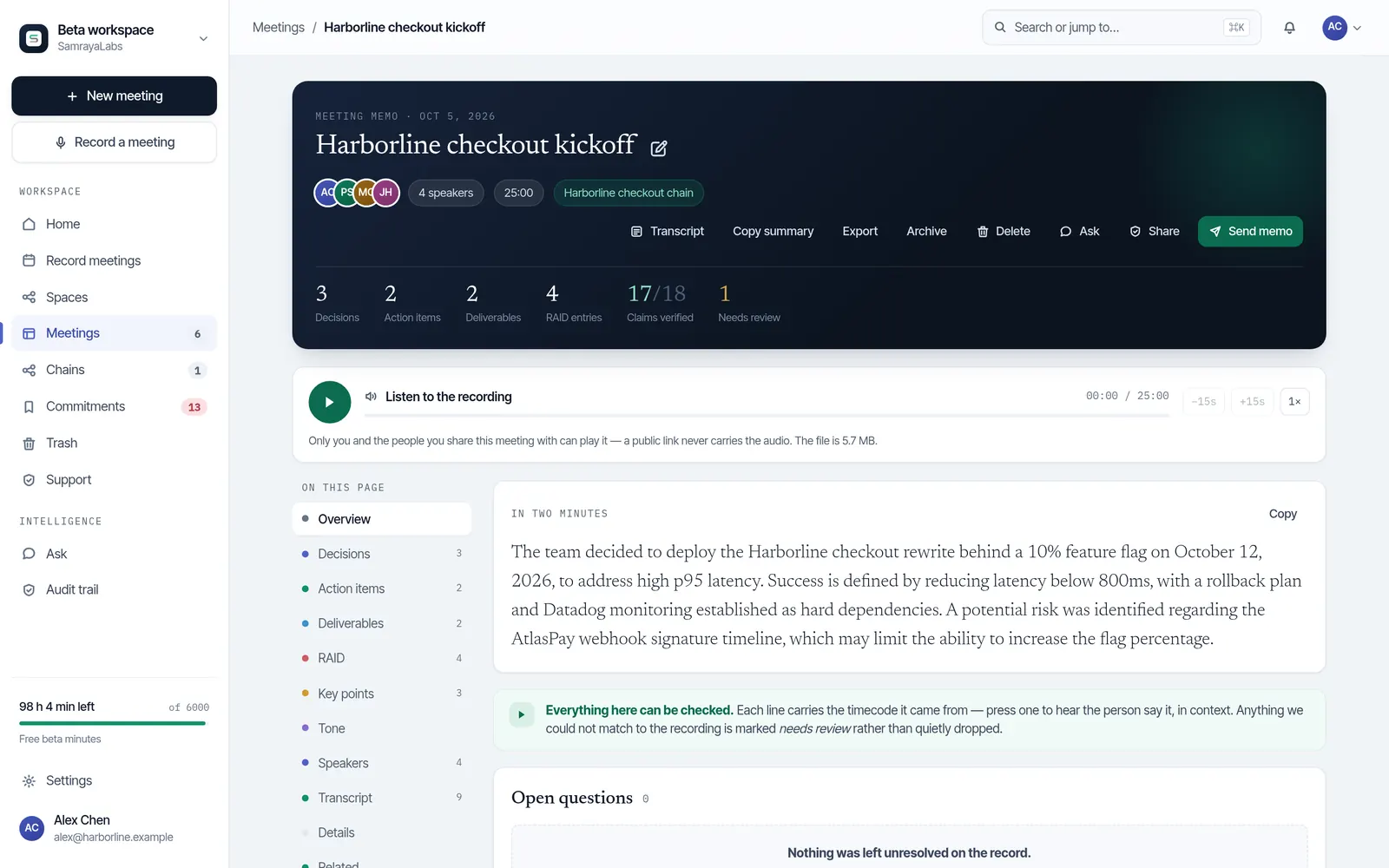Change playback speed 1×
Viewport: 1389px width, 868px height.
pyautogui.click(x=1294, y=401)
